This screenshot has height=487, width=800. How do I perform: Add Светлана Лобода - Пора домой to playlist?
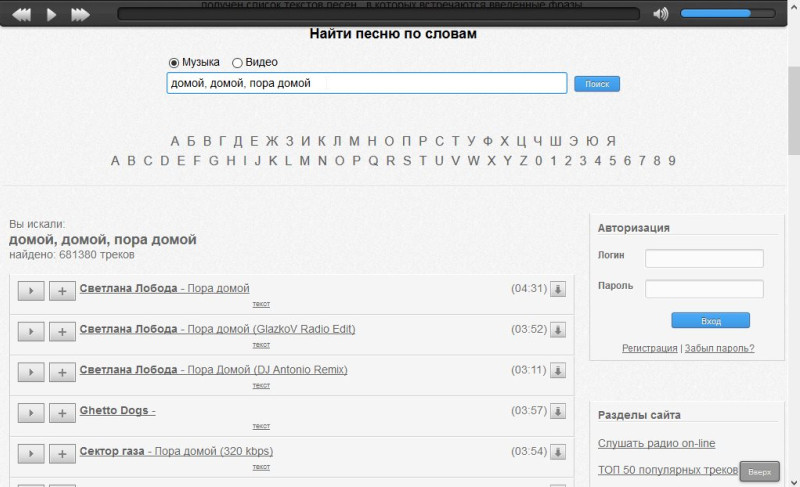pos(62,291)
